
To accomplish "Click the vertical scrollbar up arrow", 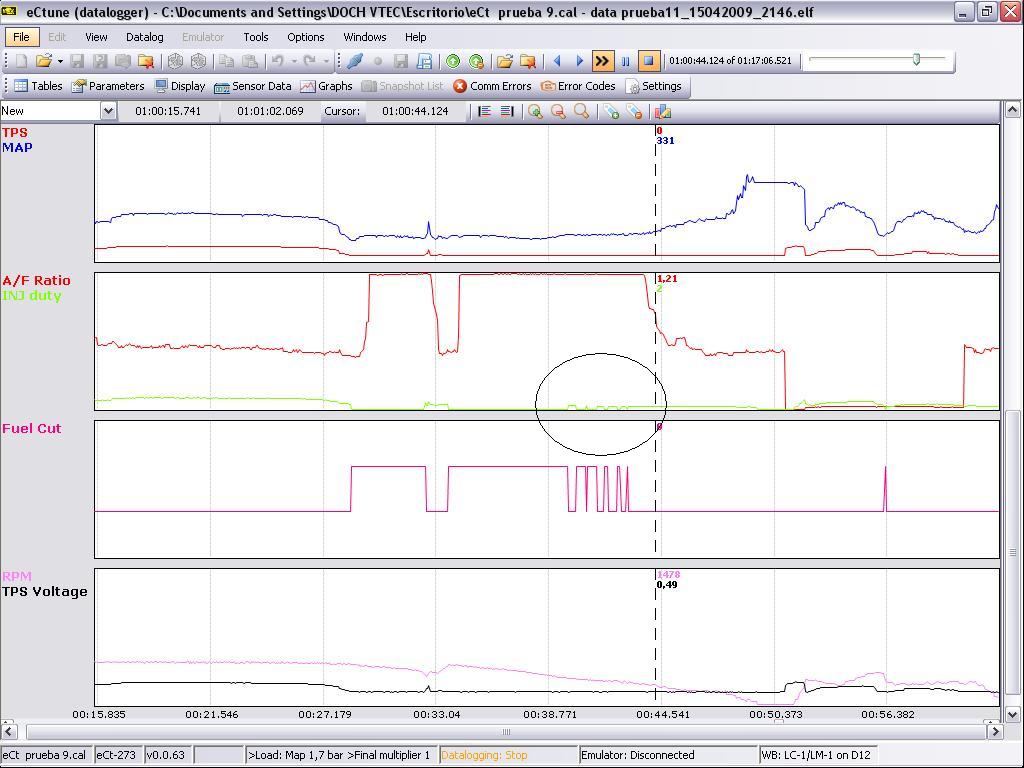I will coord(1012,110).
